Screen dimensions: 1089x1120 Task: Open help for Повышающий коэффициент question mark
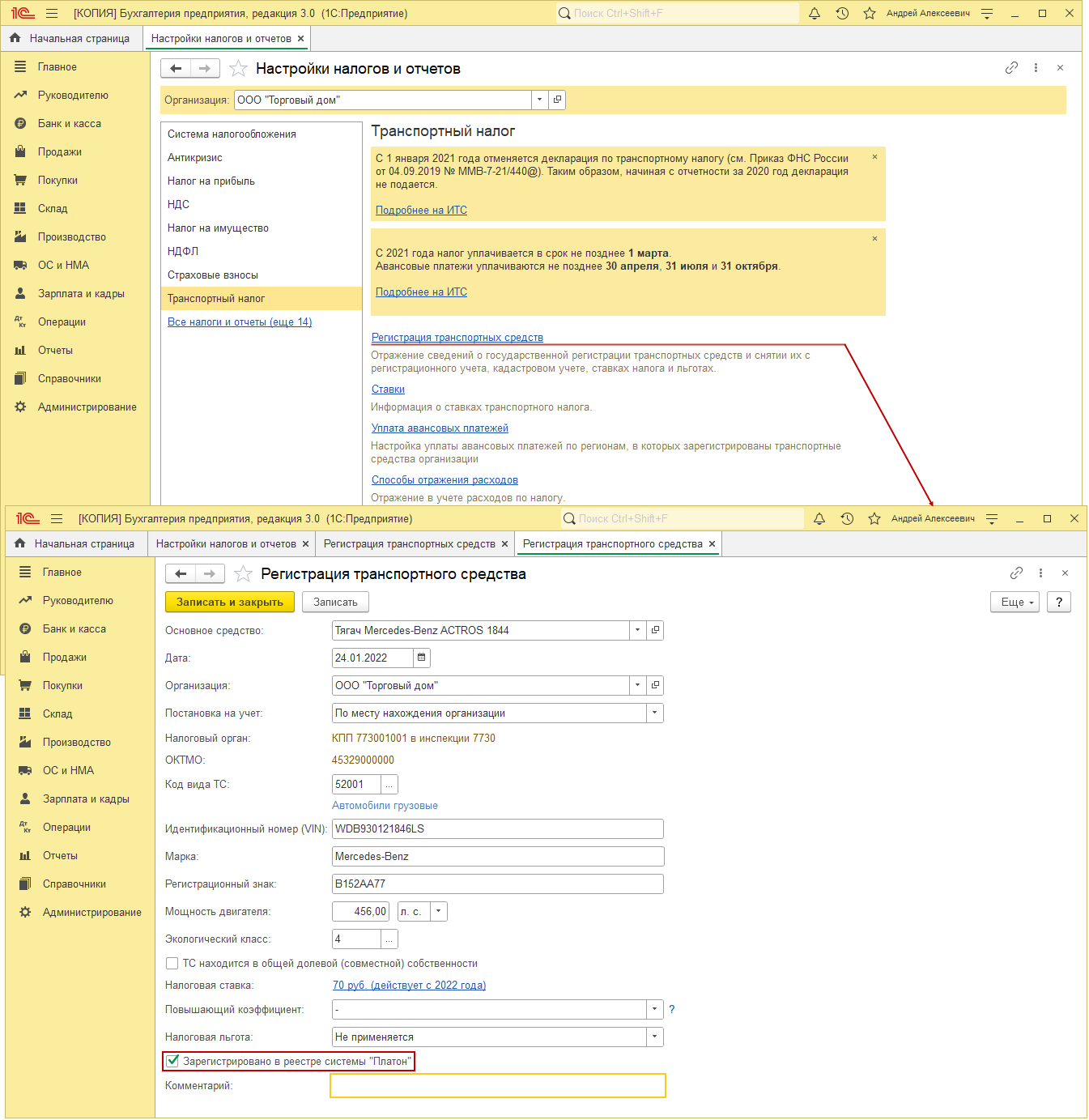(672, 1009)
